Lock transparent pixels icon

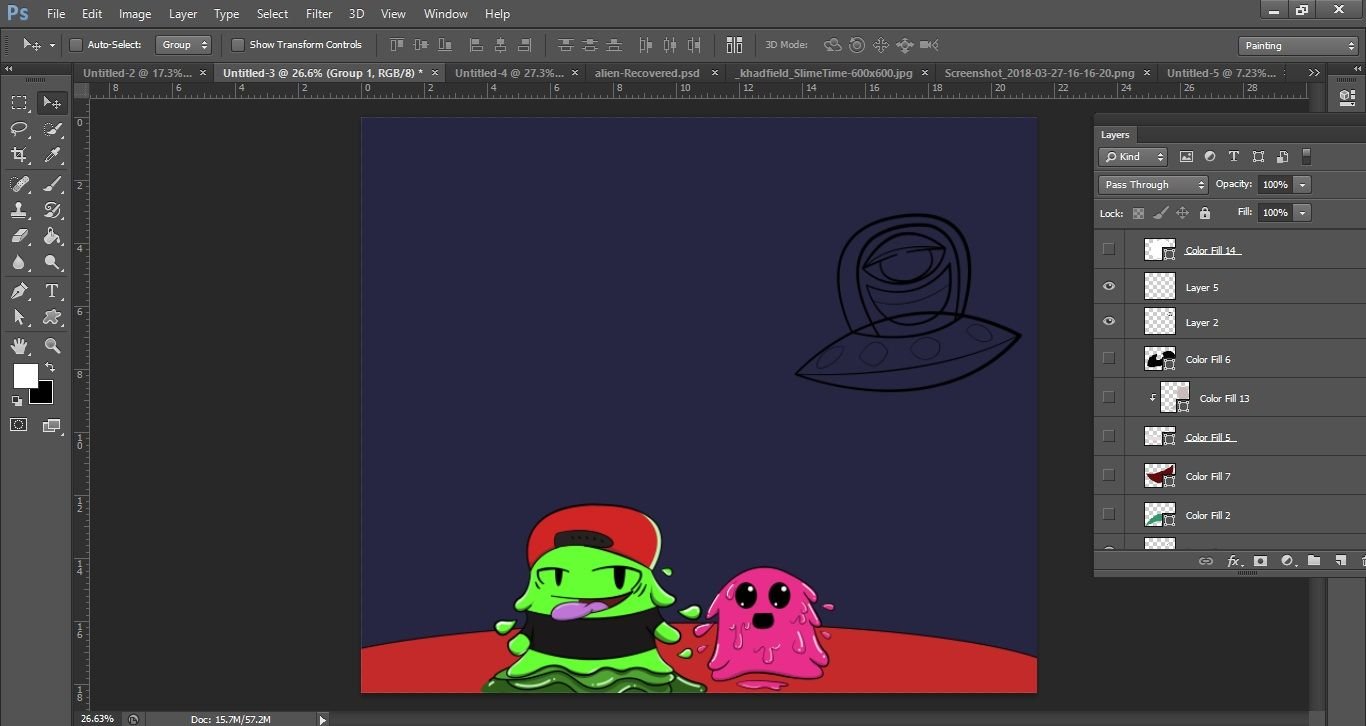pyautogui.click(x=1138, y=213)
